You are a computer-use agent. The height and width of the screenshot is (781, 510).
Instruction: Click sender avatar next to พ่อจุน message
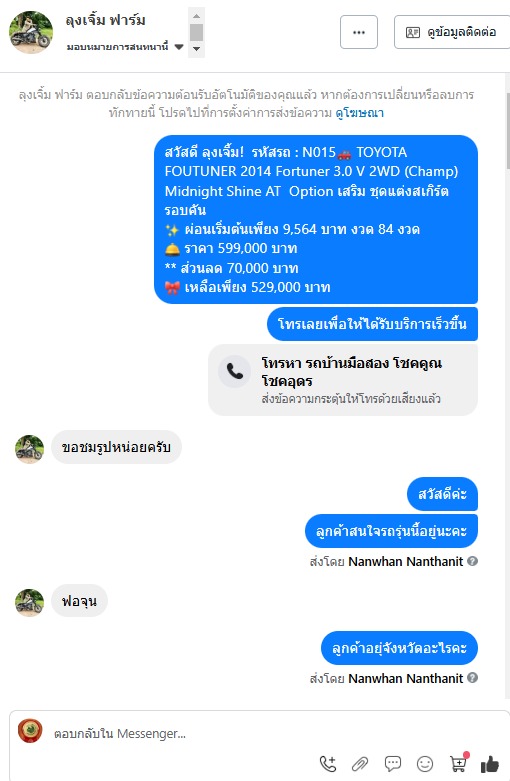point(29,601)
